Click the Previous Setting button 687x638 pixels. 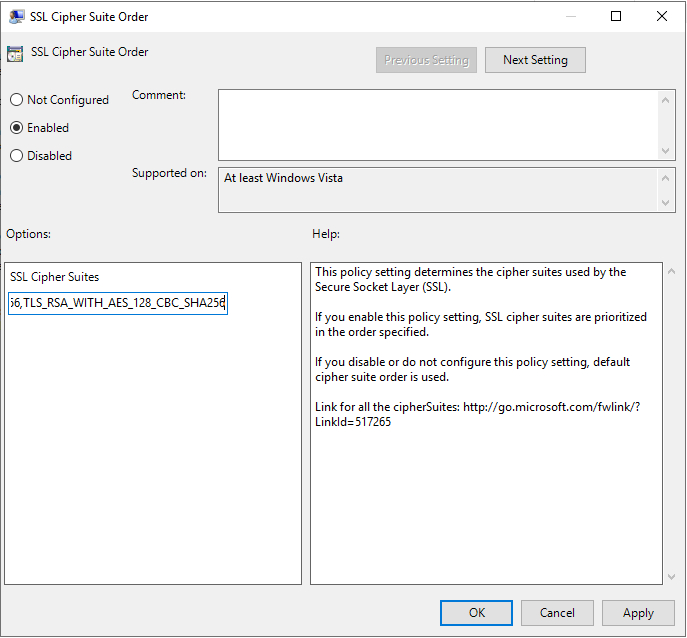(426, 60)
